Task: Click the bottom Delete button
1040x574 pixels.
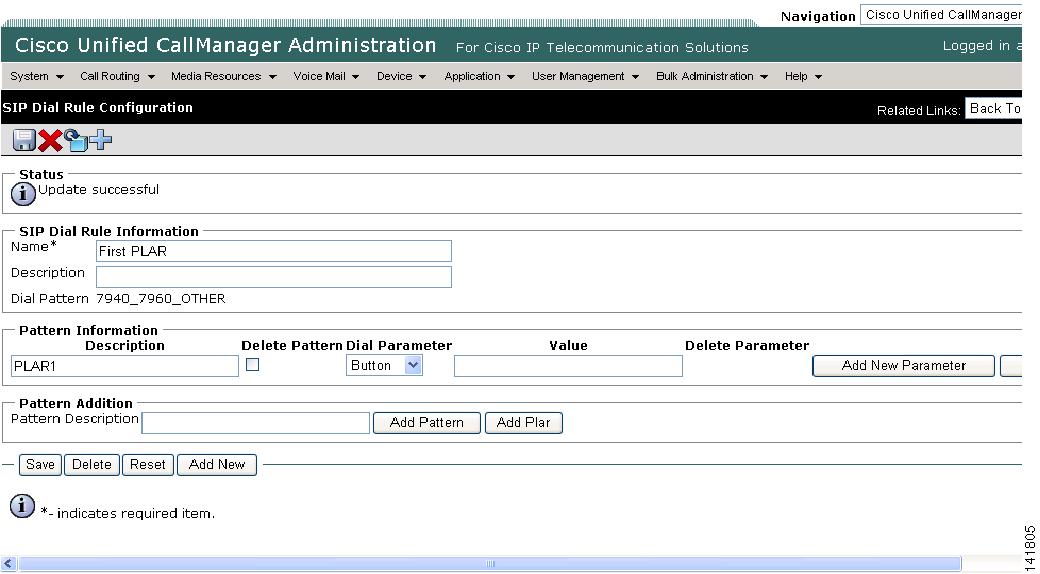Action: click(x=92, y=465)
